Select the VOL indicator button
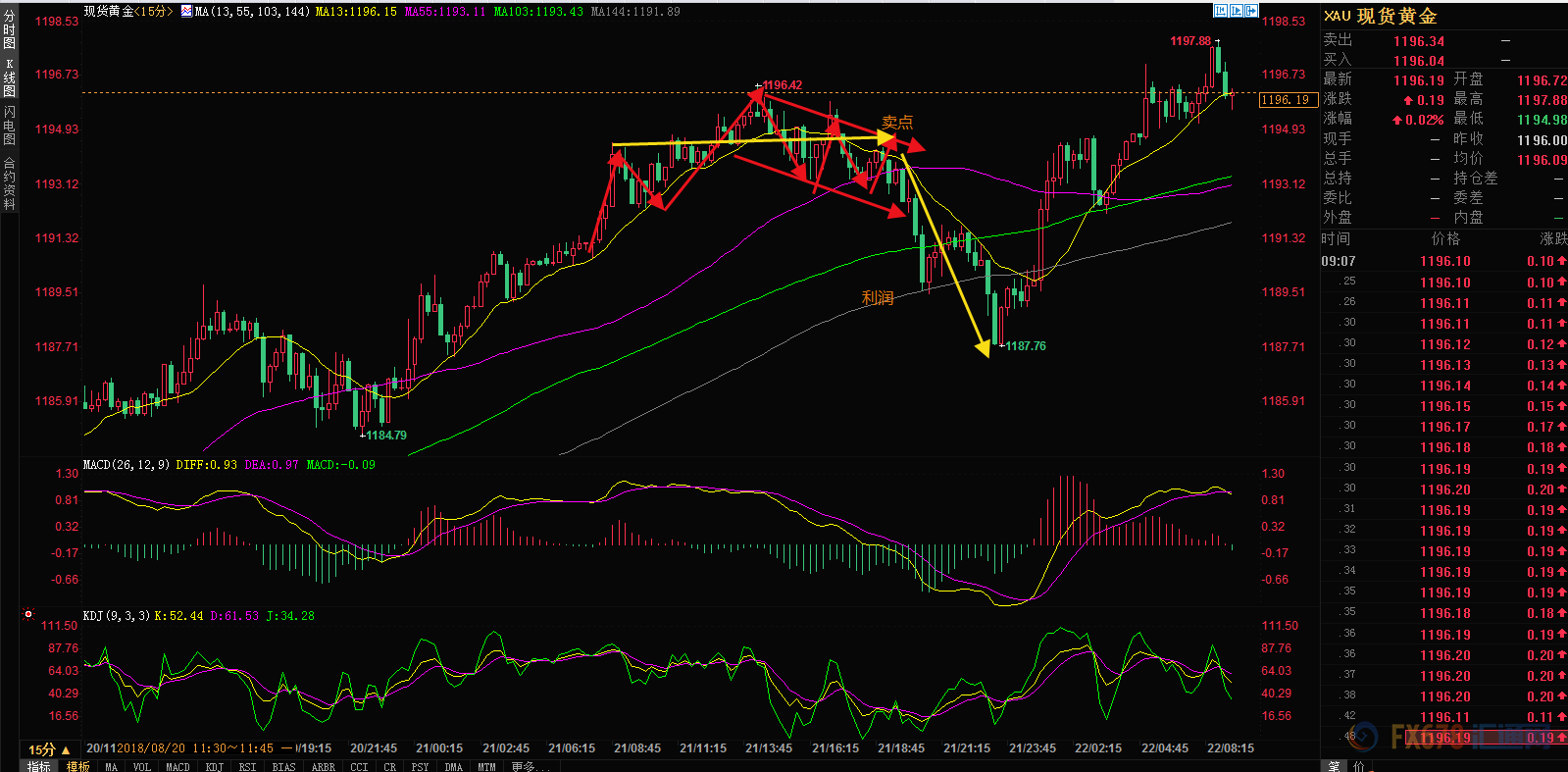Image resolution: width=1568 pixels, height=772 pixels. [141, 767]
